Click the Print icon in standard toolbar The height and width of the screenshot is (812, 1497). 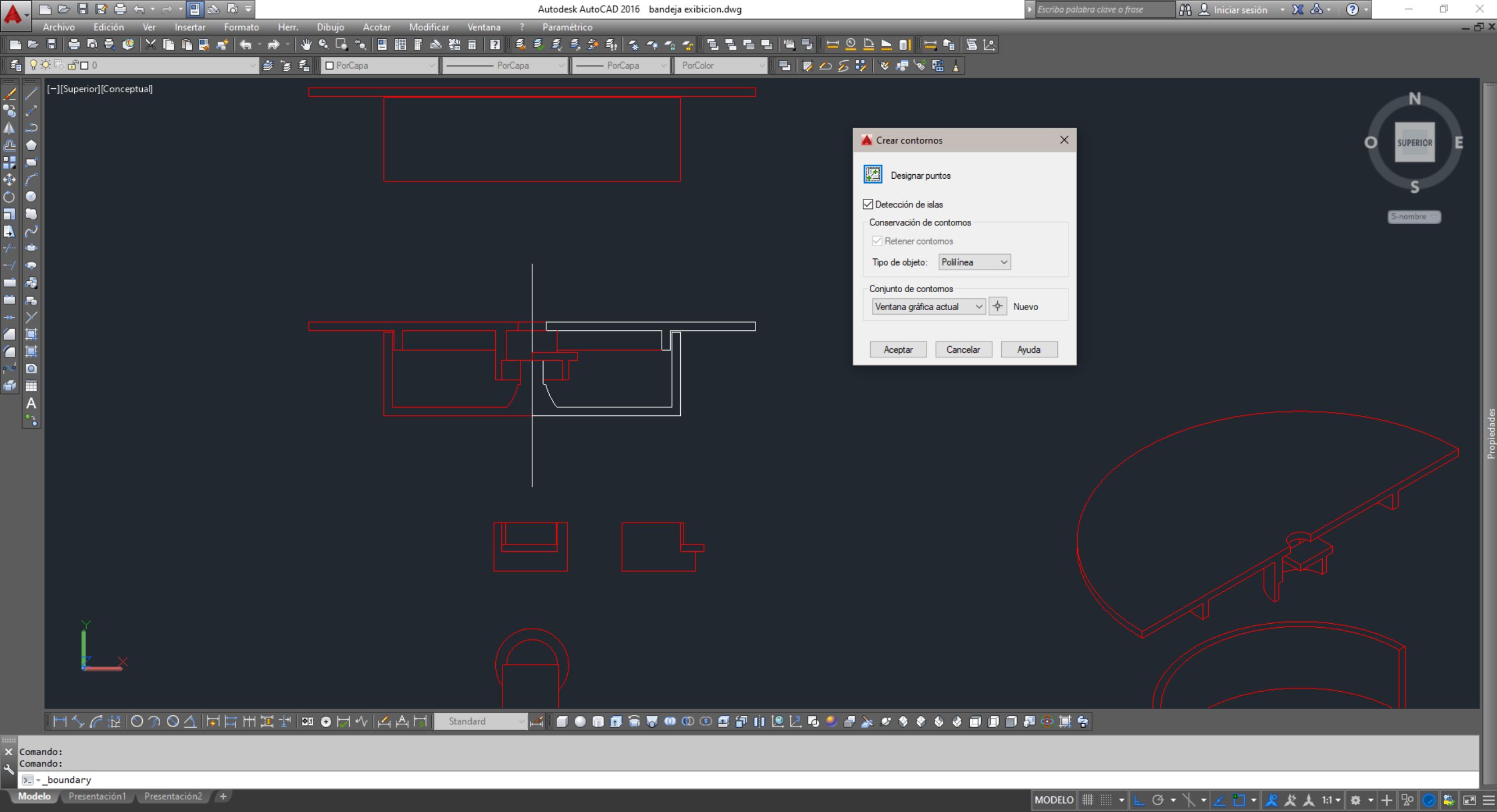(x=74, y=45)
